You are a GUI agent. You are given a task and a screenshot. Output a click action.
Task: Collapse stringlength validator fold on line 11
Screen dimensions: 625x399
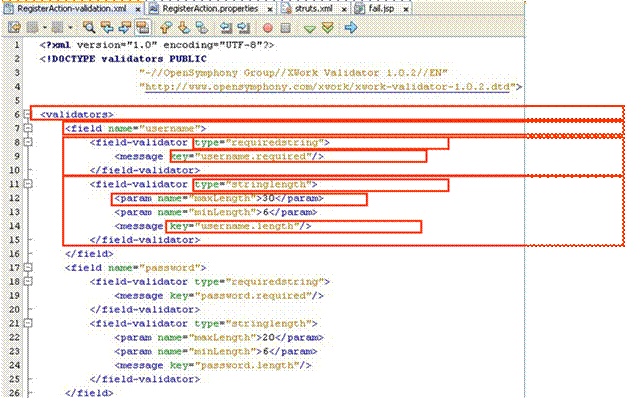pyautogui.click(x=28, y=184)
